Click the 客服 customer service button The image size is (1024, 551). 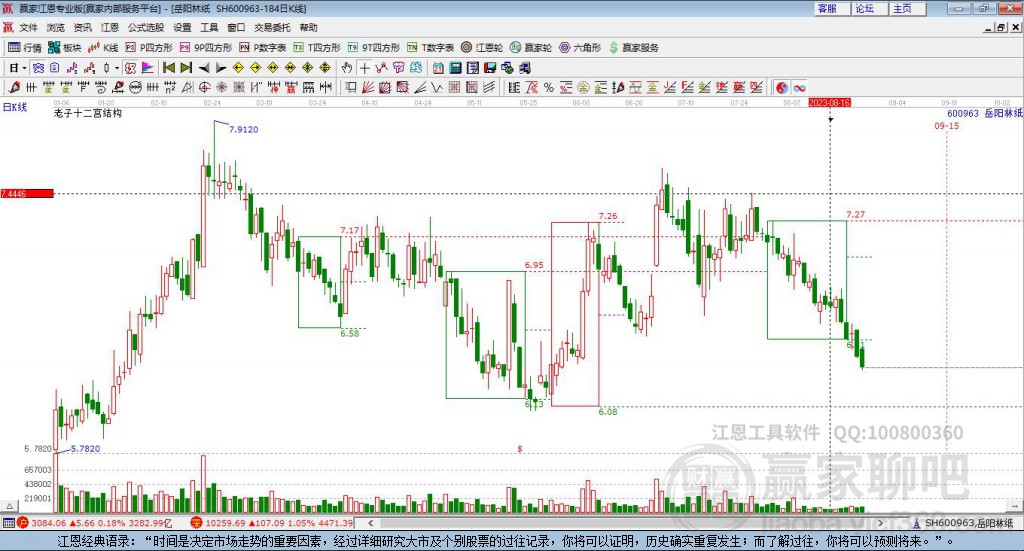pos(831,8)
